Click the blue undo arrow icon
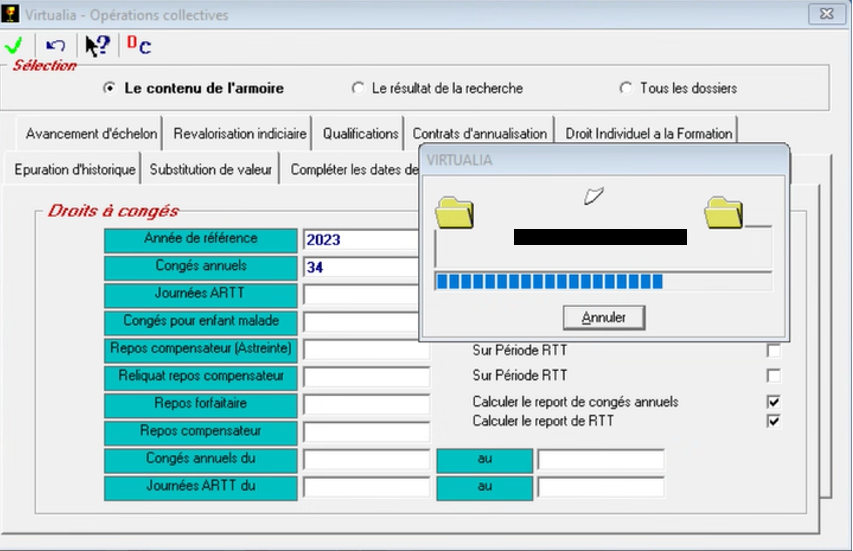 (x=56, y=46)
